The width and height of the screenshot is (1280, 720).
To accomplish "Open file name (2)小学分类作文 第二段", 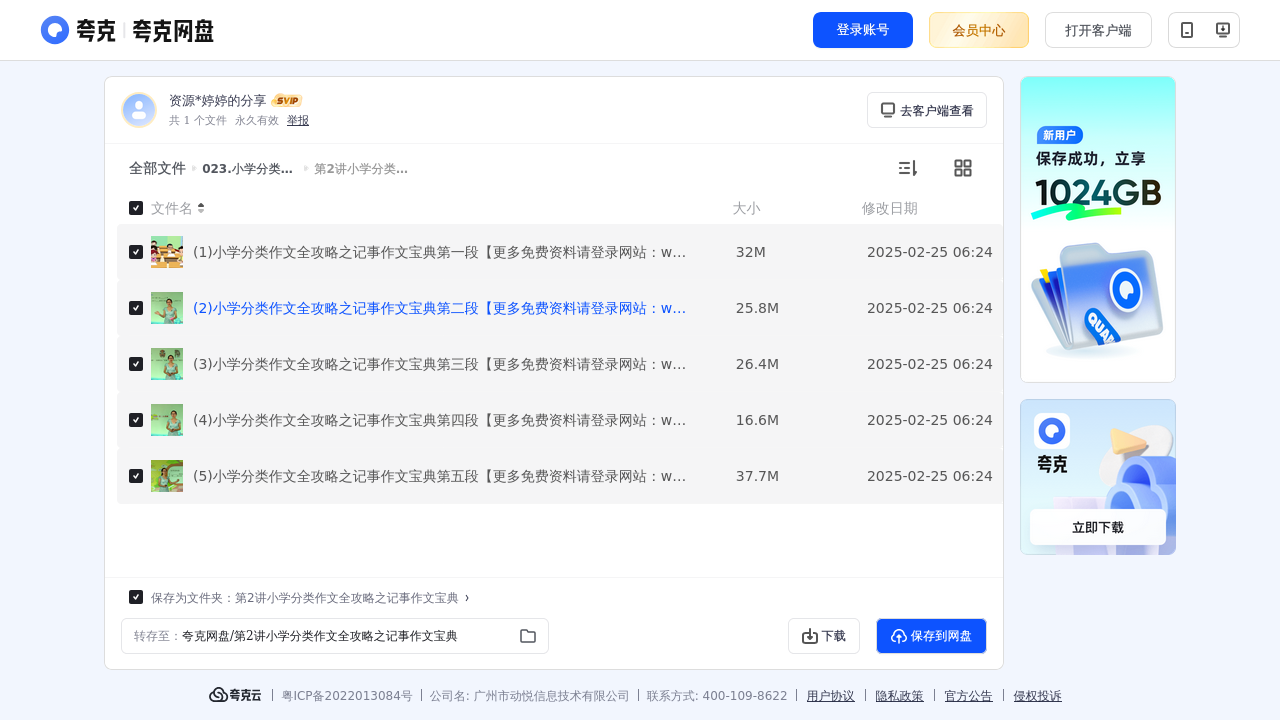I will tap(439, 308).
